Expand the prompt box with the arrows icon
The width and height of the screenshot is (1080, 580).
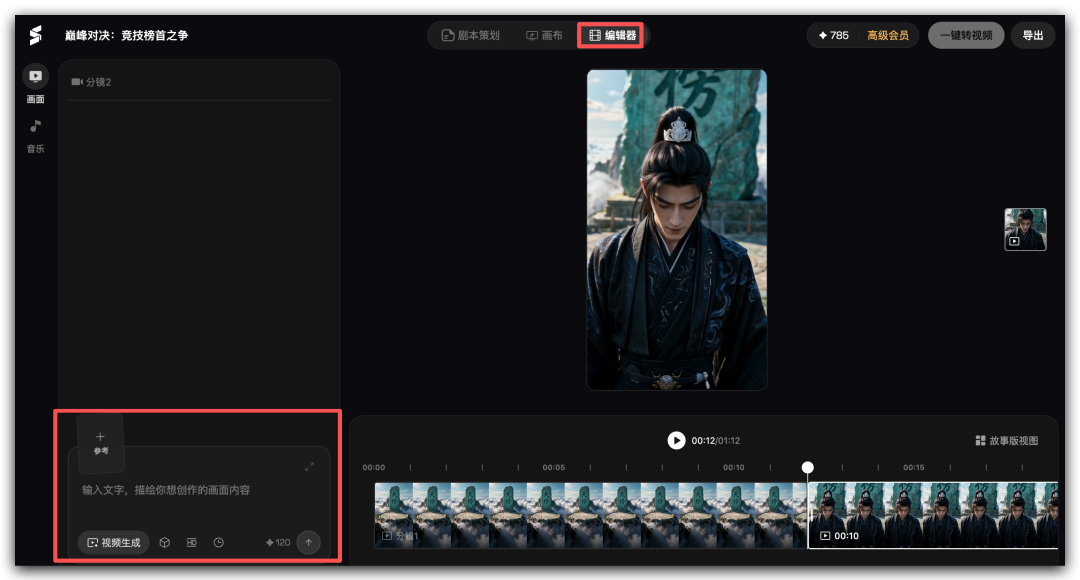pyautogui.click(x=309, y=466)
